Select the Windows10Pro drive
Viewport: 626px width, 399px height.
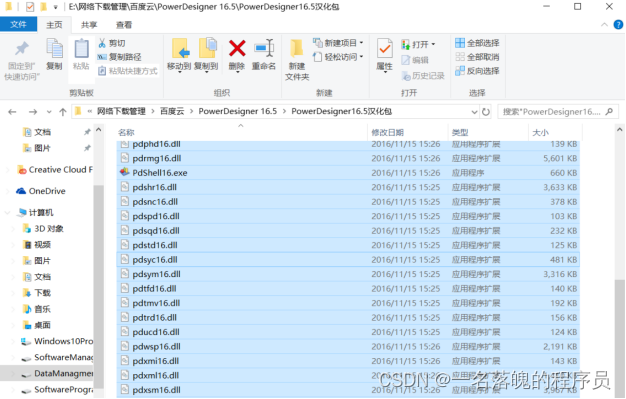point(57,341)
